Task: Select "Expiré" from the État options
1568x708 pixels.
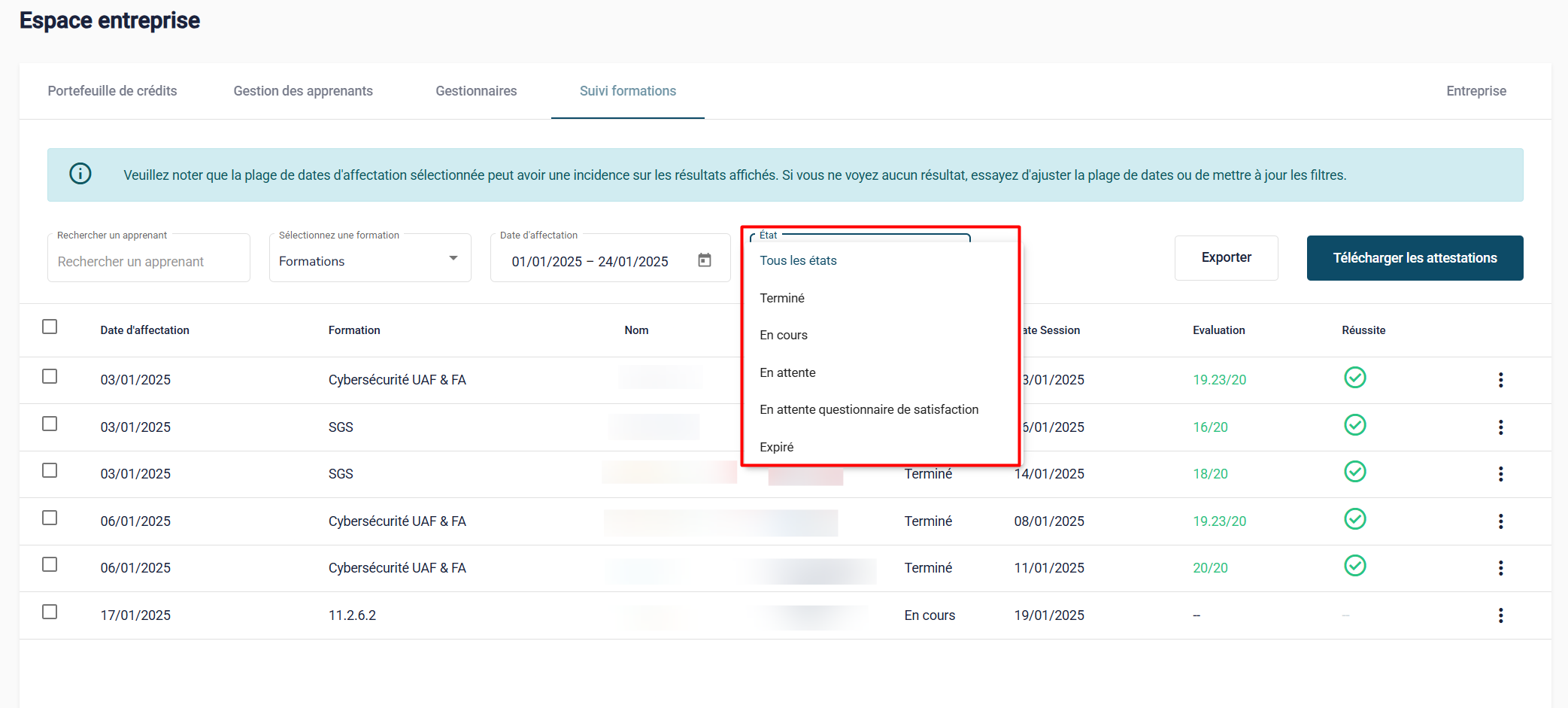Action: pos(777,447)
